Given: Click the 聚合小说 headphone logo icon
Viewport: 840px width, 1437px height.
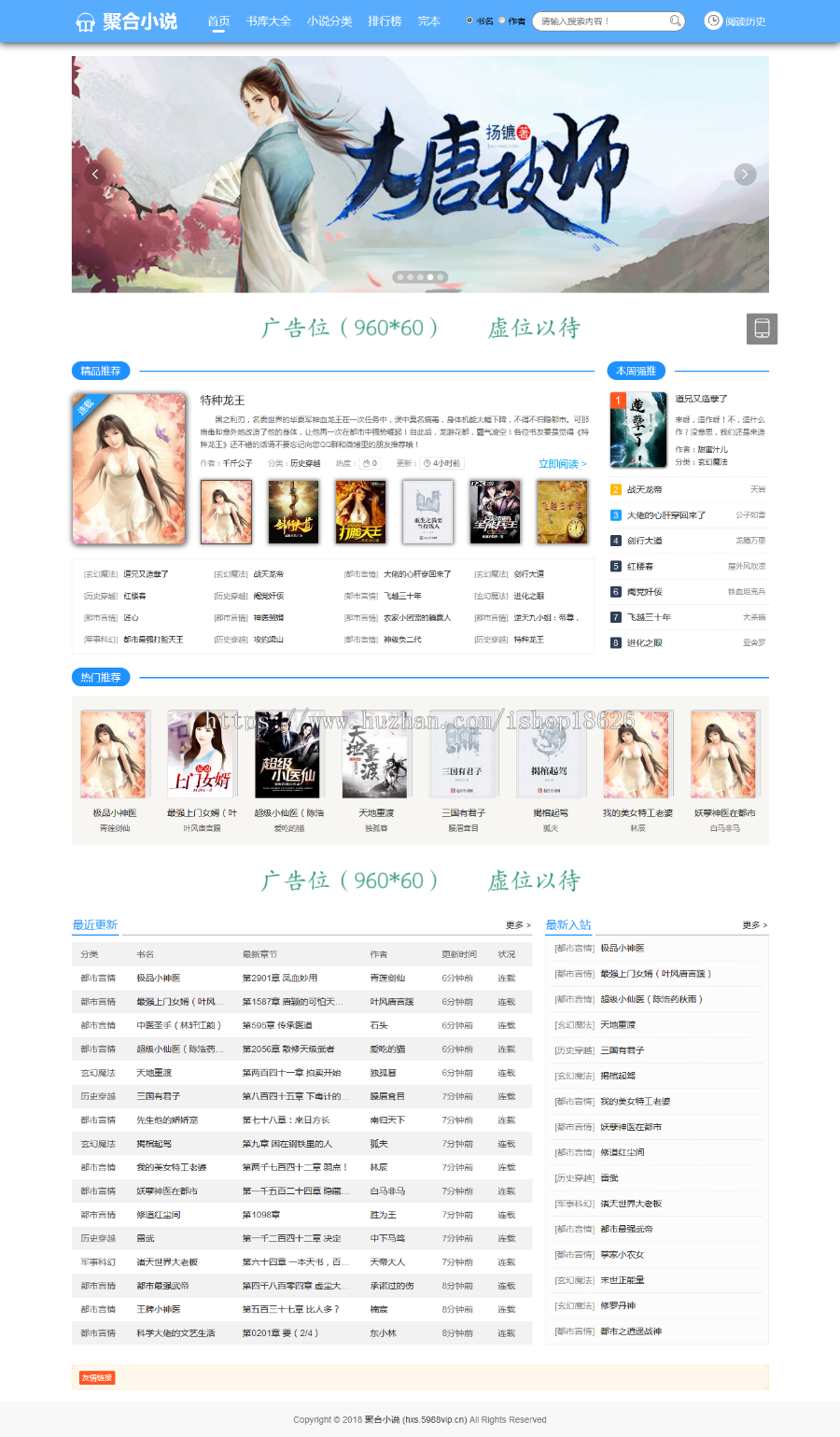Looking at the screenshot, I should point(85,21).
